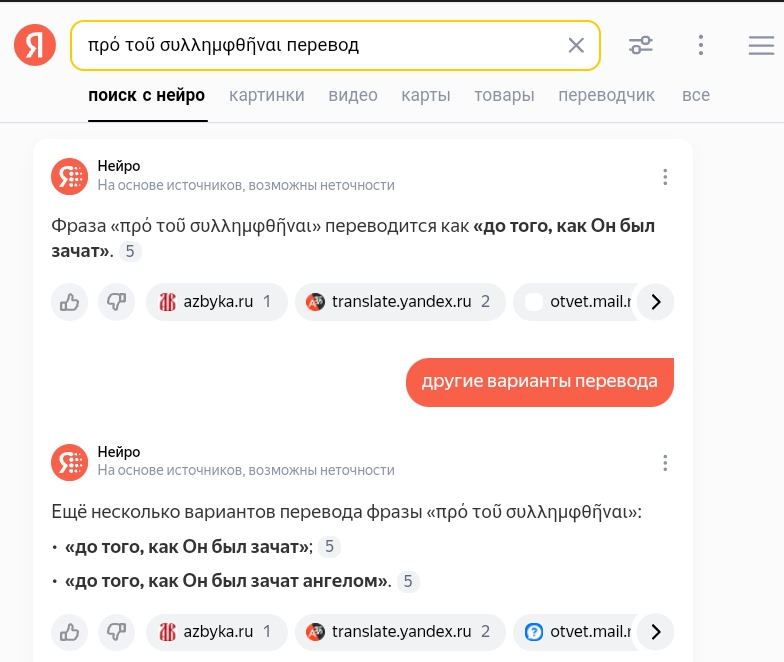Clear the search query with X icon
784x662 pixels.
point(576,45)
